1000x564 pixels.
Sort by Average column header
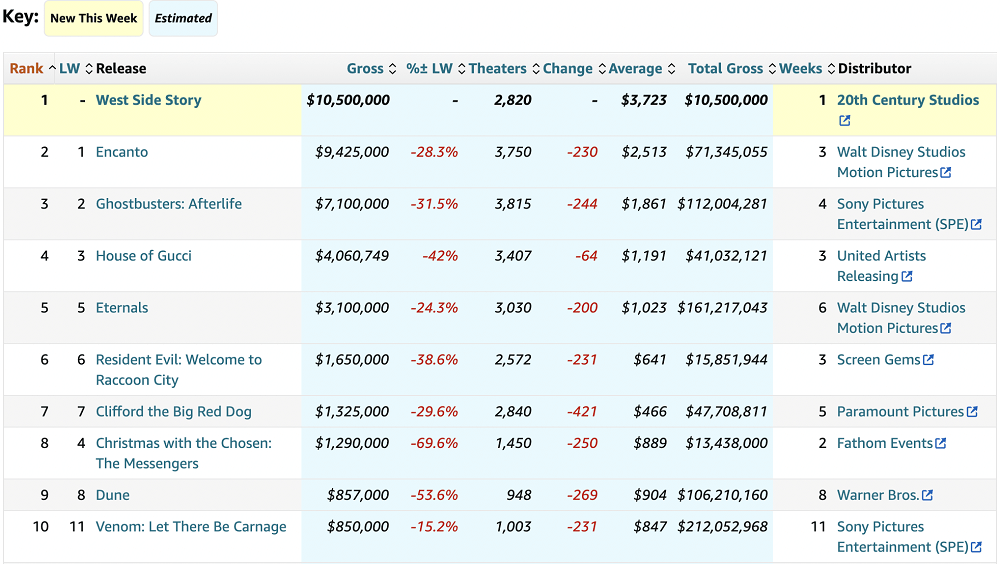coord(635,69)
